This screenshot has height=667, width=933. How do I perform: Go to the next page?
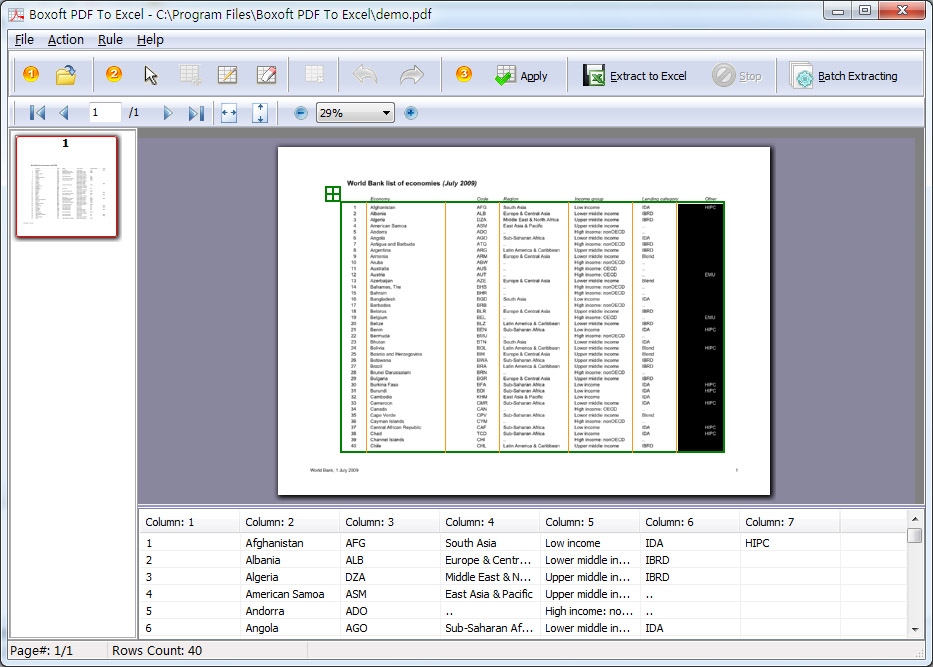pos(168,112)
